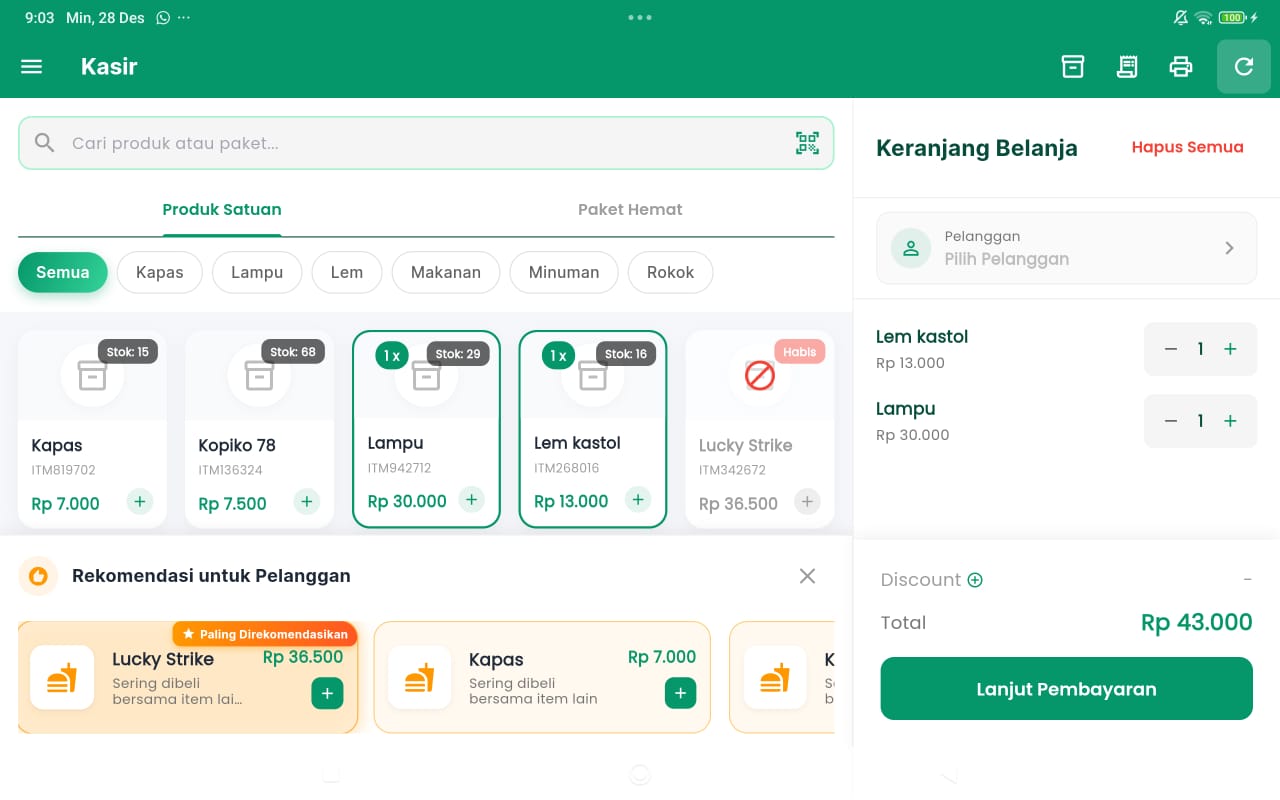Select the Kapas filter chip

(159, 272)
